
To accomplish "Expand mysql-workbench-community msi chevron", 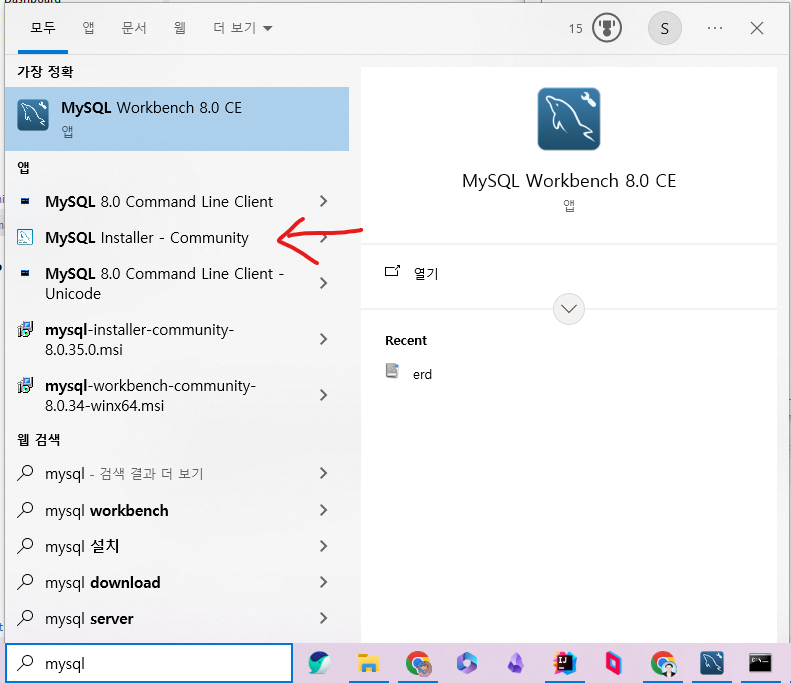I will point(323,395).
